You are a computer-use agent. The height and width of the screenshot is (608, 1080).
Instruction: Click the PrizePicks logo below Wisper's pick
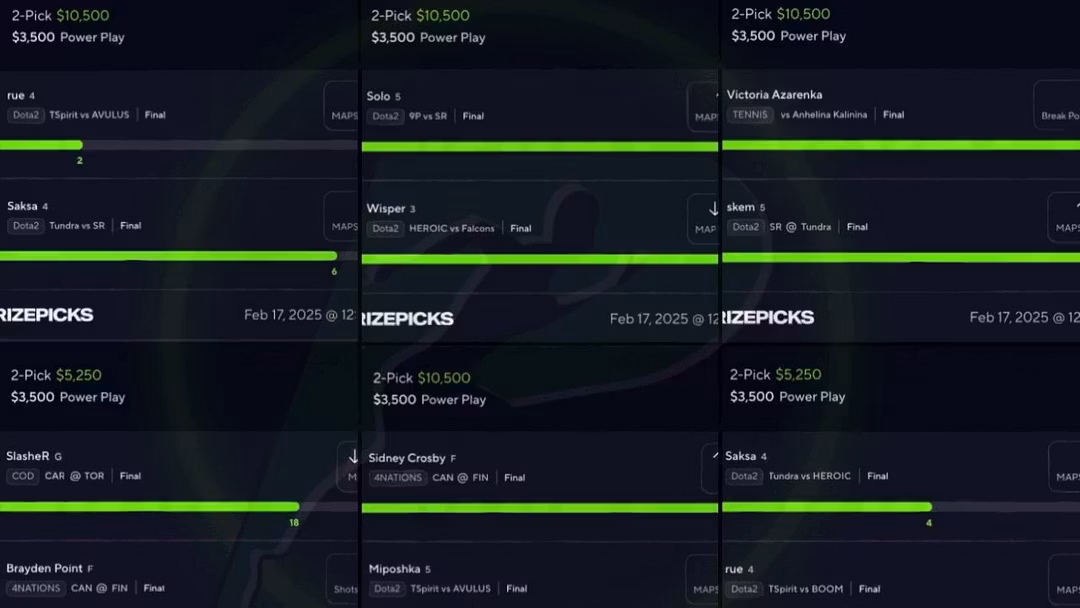pos(408,319)
